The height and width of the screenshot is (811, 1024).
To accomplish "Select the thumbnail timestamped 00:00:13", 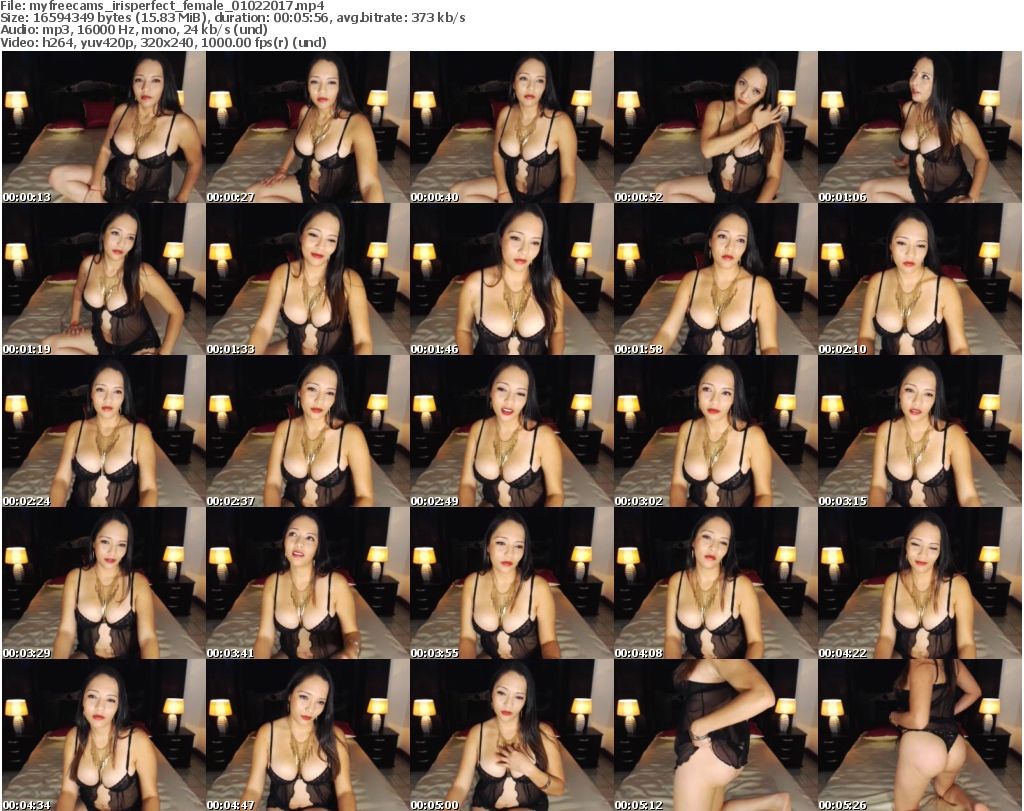I will (103, 127).
